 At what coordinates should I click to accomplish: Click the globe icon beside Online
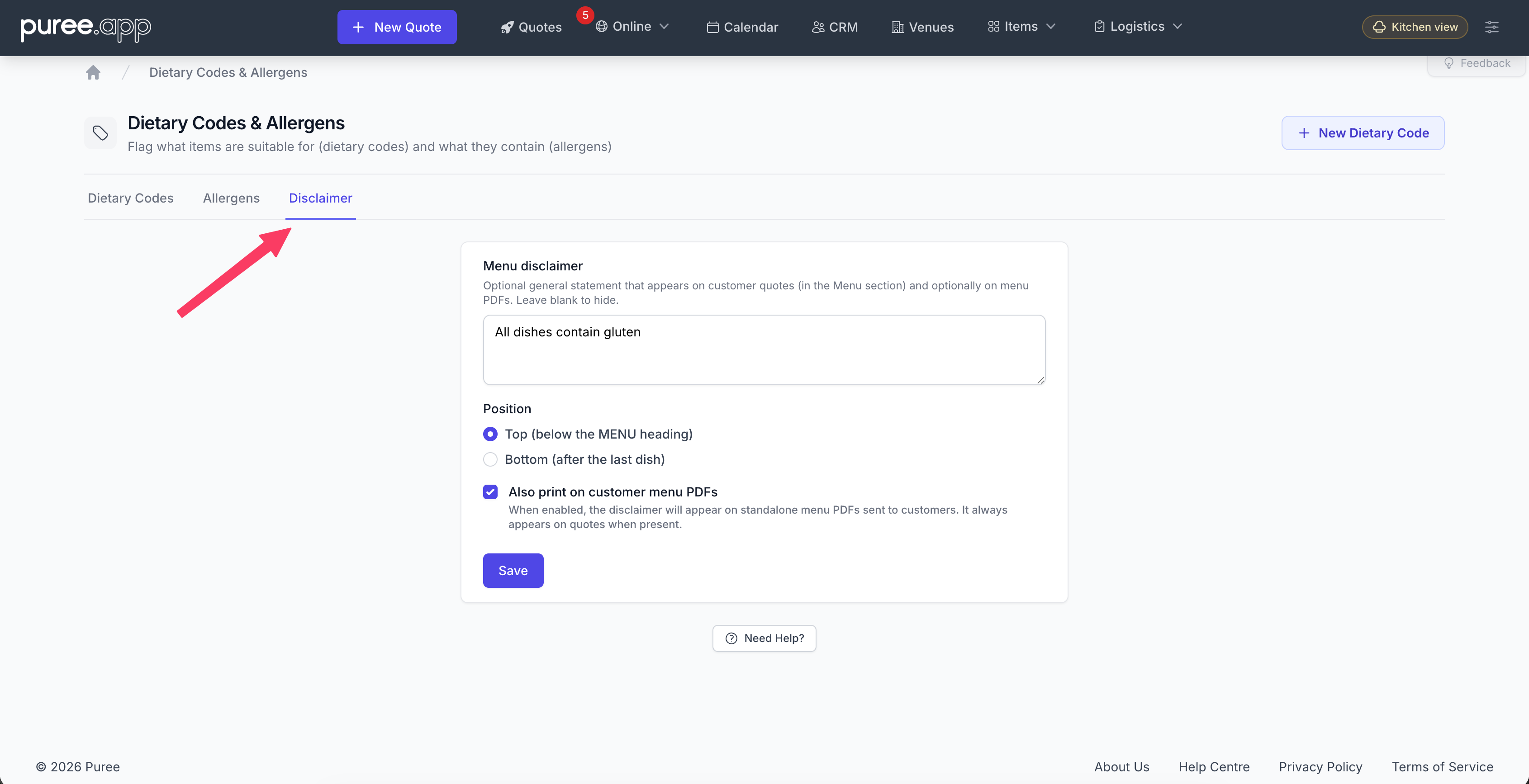coord(601,27)
